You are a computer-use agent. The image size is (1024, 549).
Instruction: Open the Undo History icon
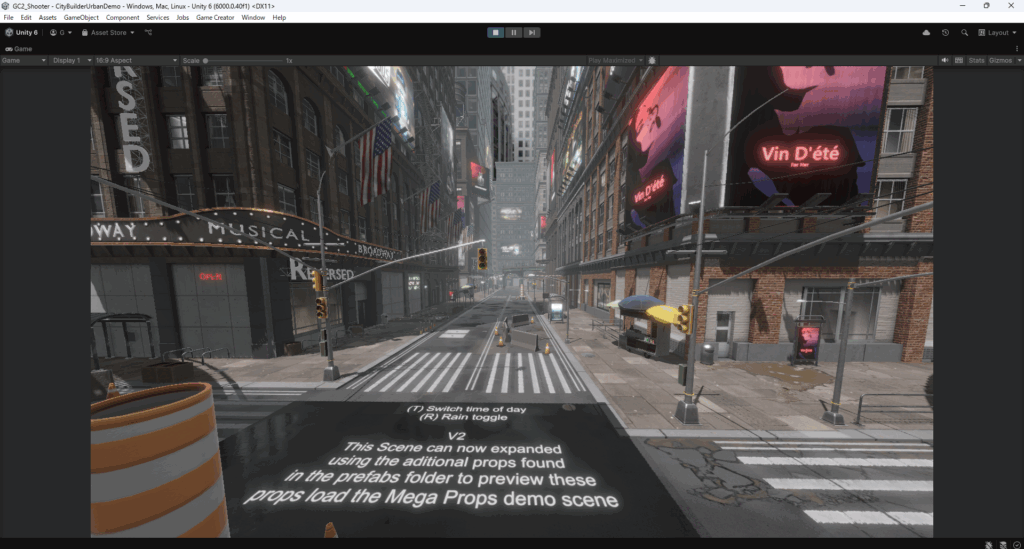click(945, 32)
